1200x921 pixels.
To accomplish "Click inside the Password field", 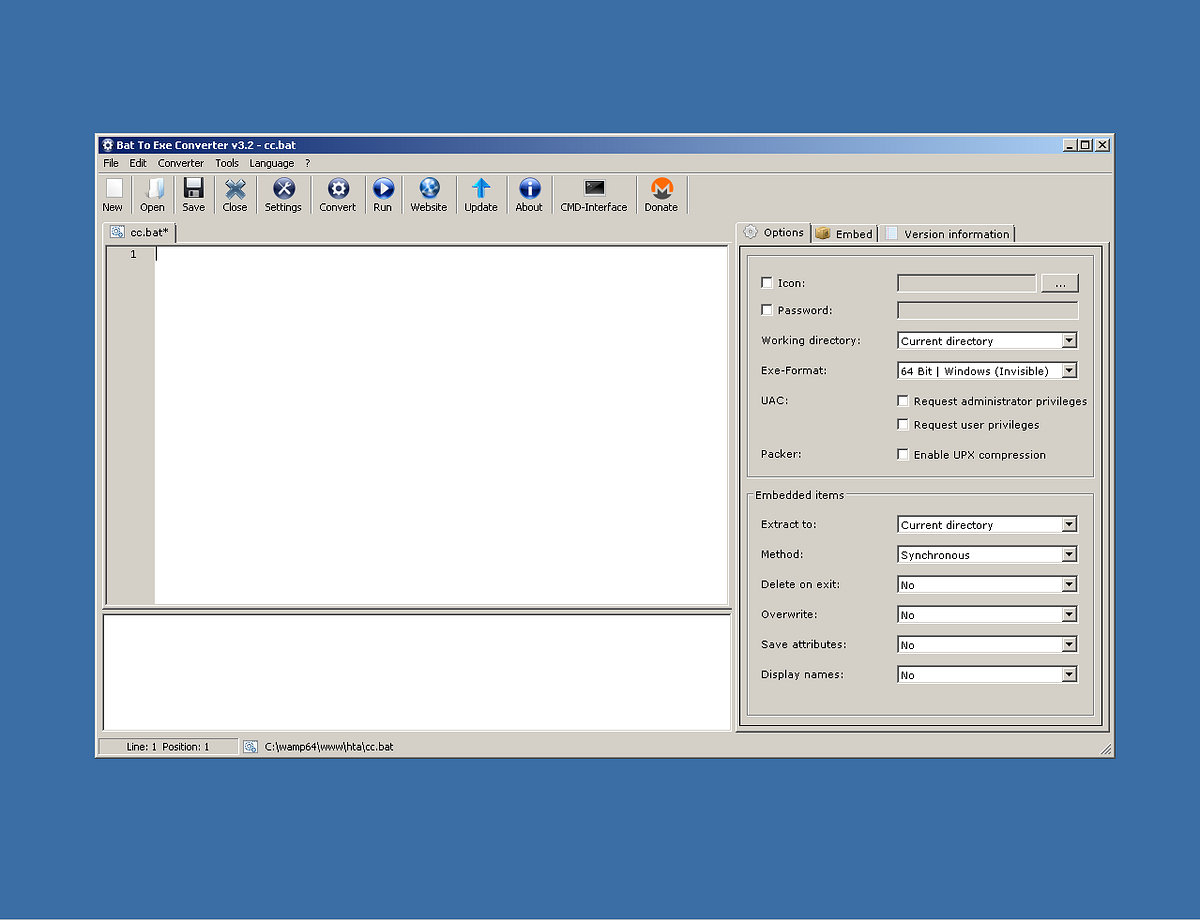I will point(987,310).
